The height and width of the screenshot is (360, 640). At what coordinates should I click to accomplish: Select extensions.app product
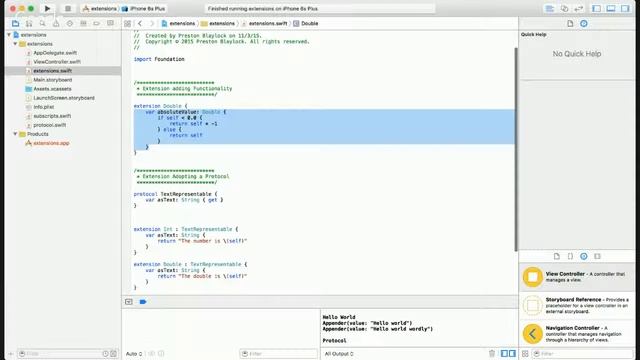pyautogui.click(x=51, y=143)
